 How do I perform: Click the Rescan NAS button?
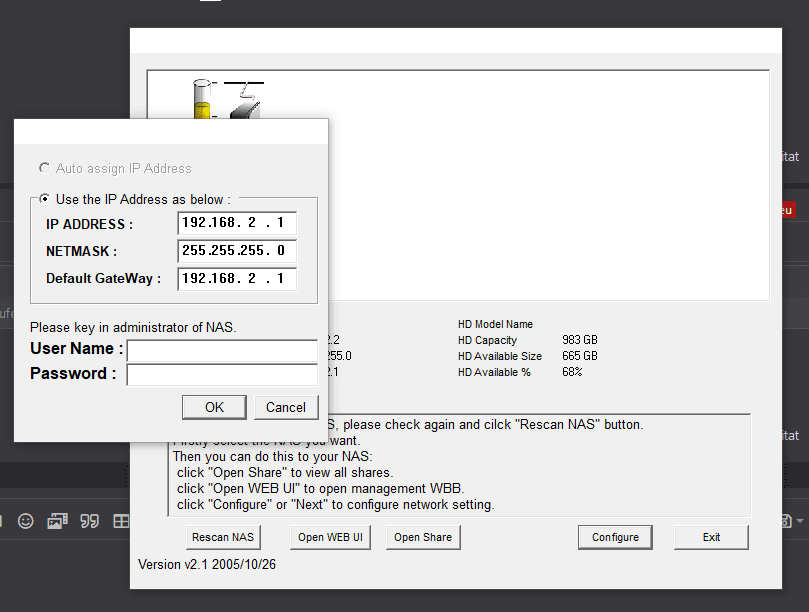pyautogui.click(x=223, y=537)
